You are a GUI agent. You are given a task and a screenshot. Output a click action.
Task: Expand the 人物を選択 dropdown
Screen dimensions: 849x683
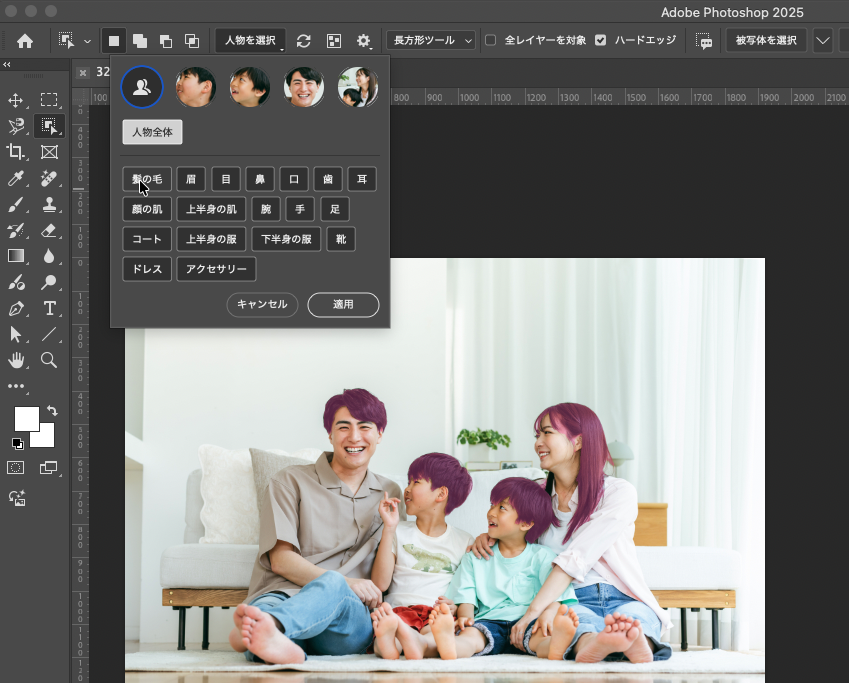coord(250,41)
